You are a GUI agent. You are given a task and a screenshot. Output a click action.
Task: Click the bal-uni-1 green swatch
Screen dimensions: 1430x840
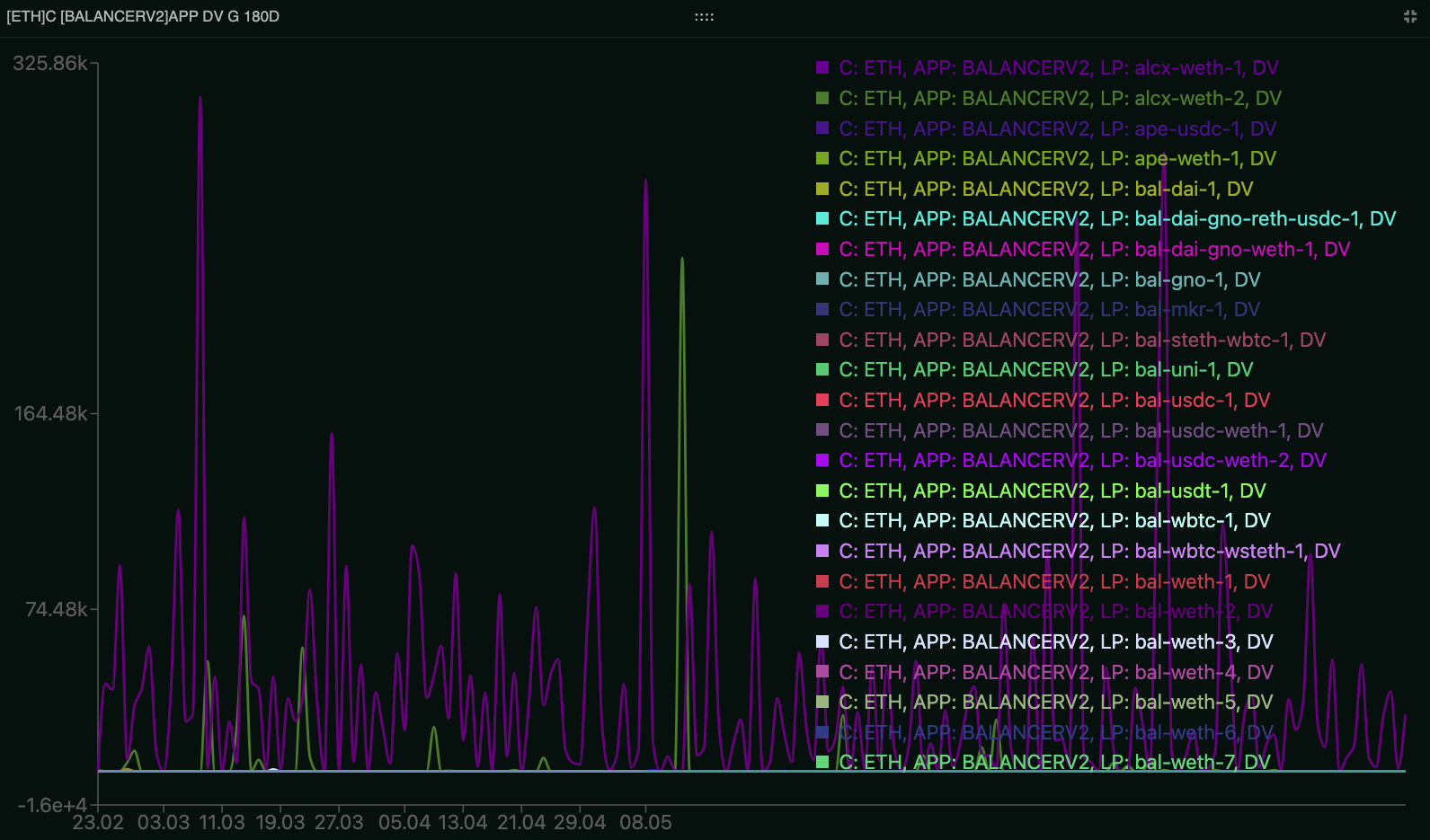(822, 370)
